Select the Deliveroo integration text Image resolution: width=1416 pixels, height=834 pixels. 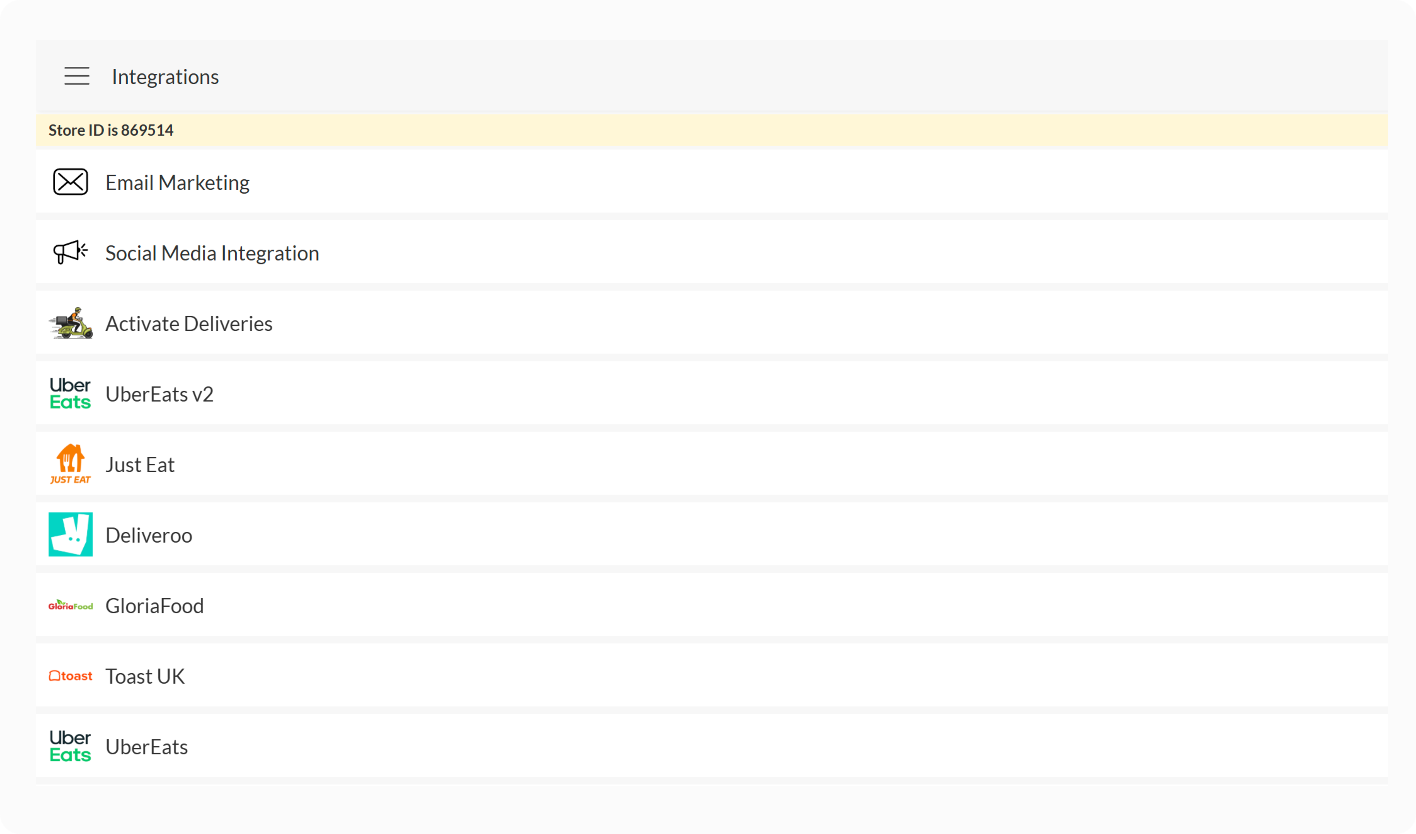coord(149,535)
